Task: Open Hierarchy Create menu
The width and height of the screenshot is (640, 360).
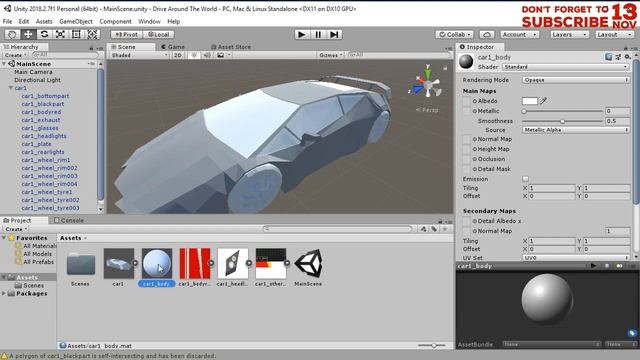Action: [16, 55]
